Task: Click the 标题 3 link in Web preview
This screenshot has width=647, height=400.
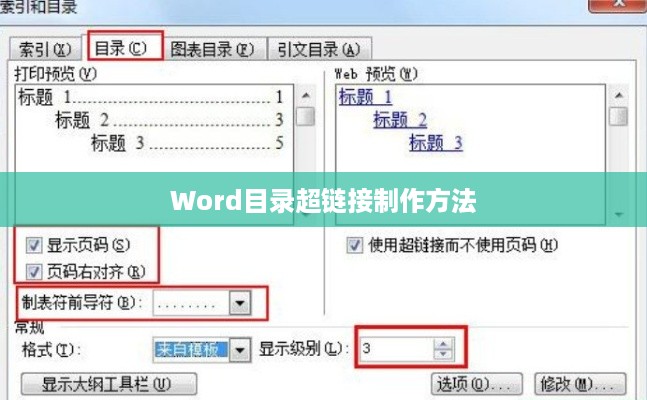Action: click(x=436, y=143)
